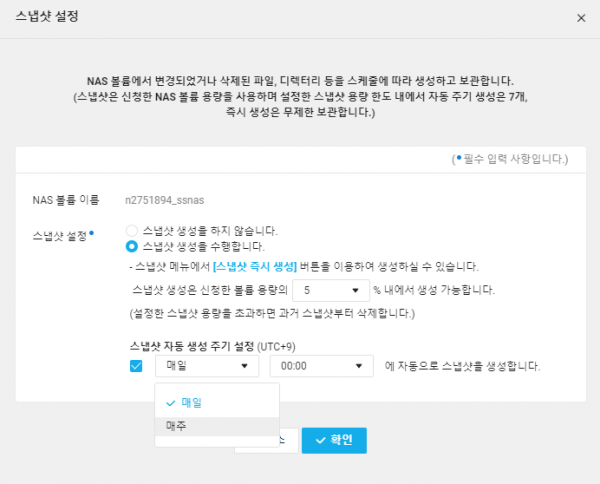Choose 매주 from the dropdown list

[217, 426]
